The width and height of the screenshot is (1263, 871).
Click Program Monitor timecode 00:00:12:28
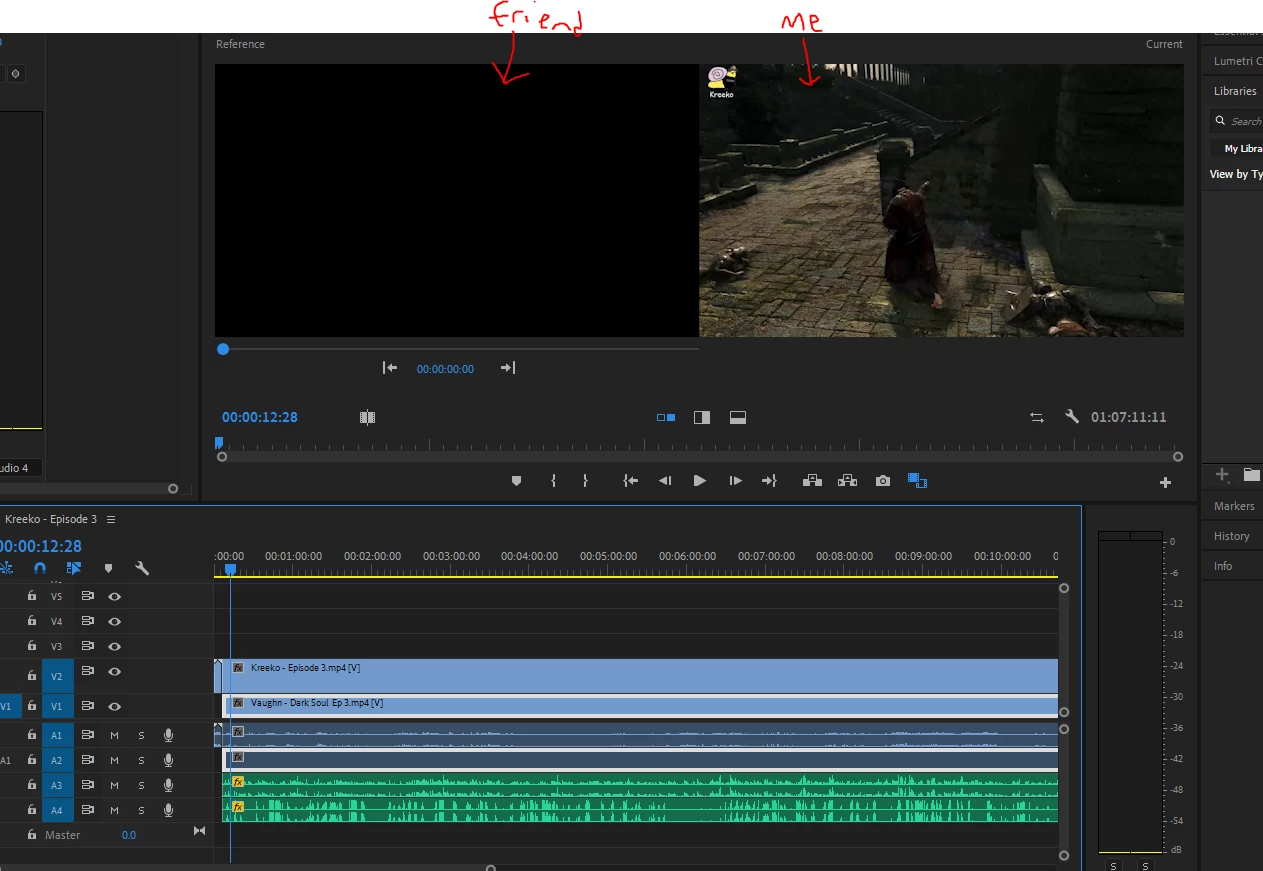pos(260,418)
